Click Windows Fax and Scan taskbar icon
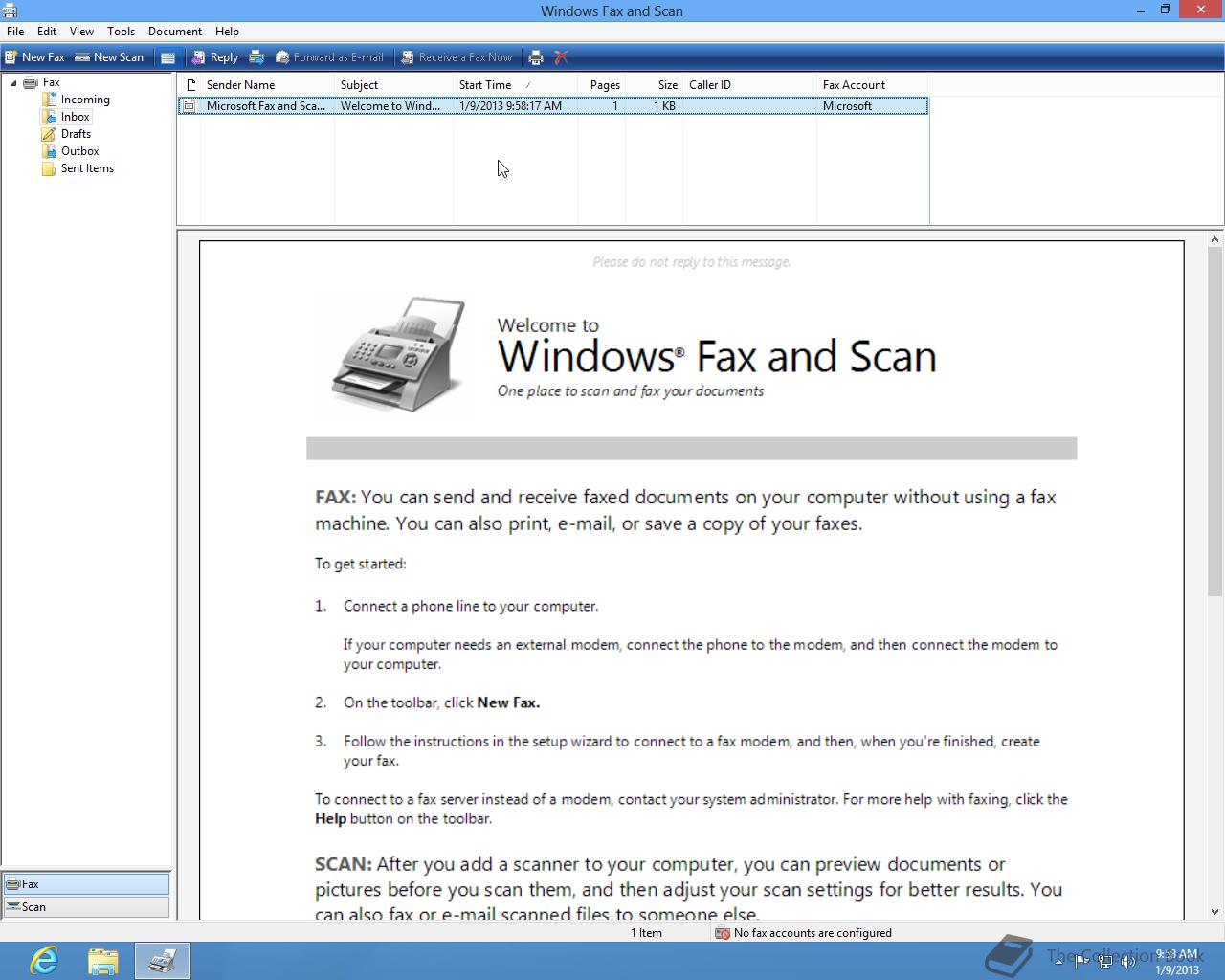Image resolution: width=1225 pixels, height=980 pixels. (x=163, y=961)
